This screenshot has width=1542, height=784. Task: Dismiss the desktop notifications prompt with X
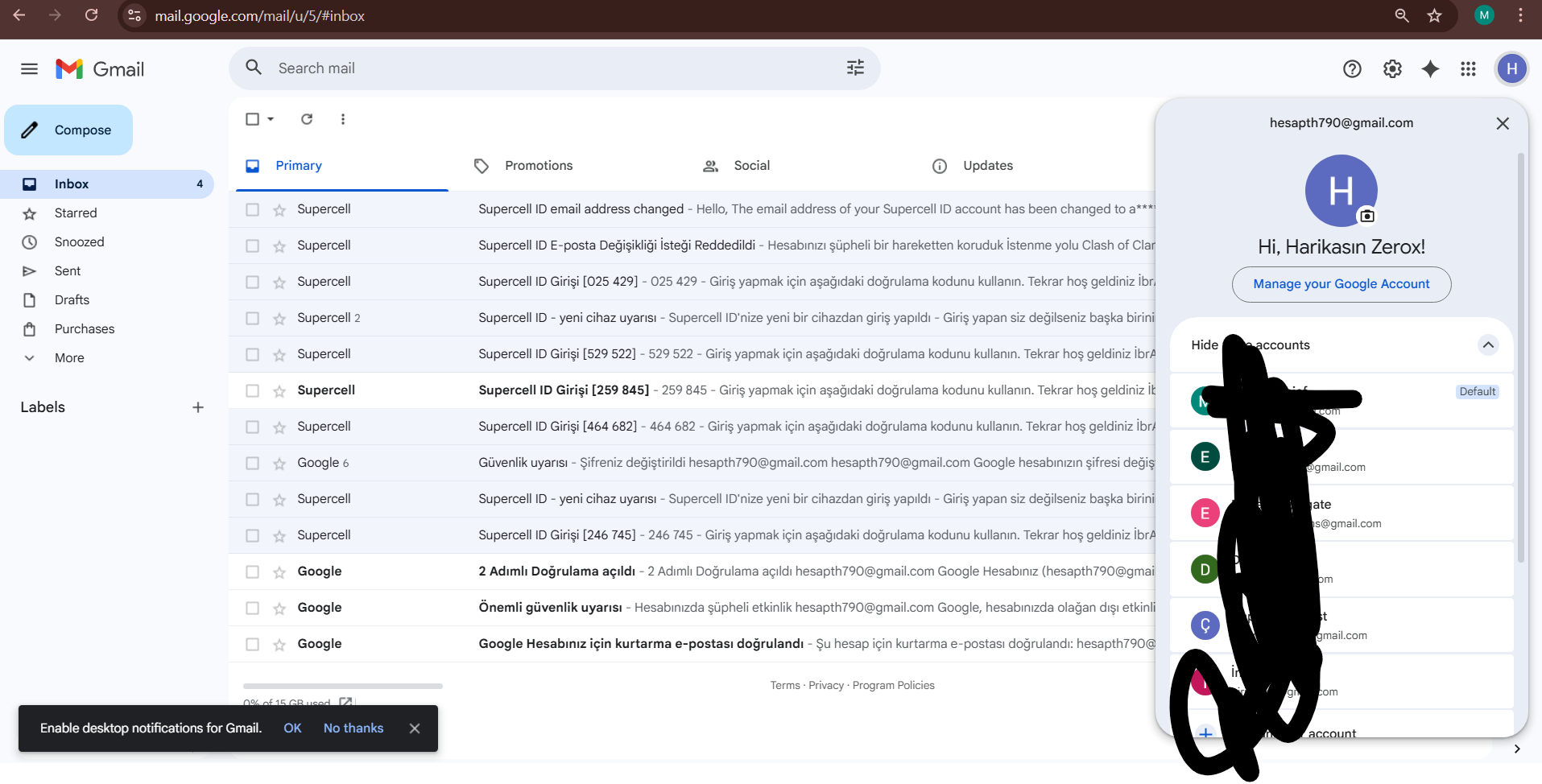(415, 728)
